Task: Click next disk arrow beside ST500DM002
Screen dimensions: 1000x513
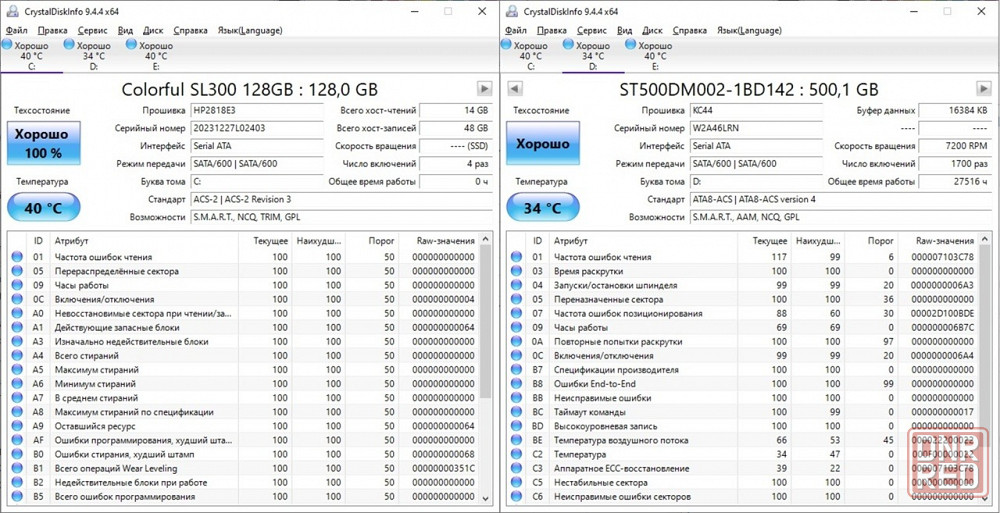Action: coord(984,89)
